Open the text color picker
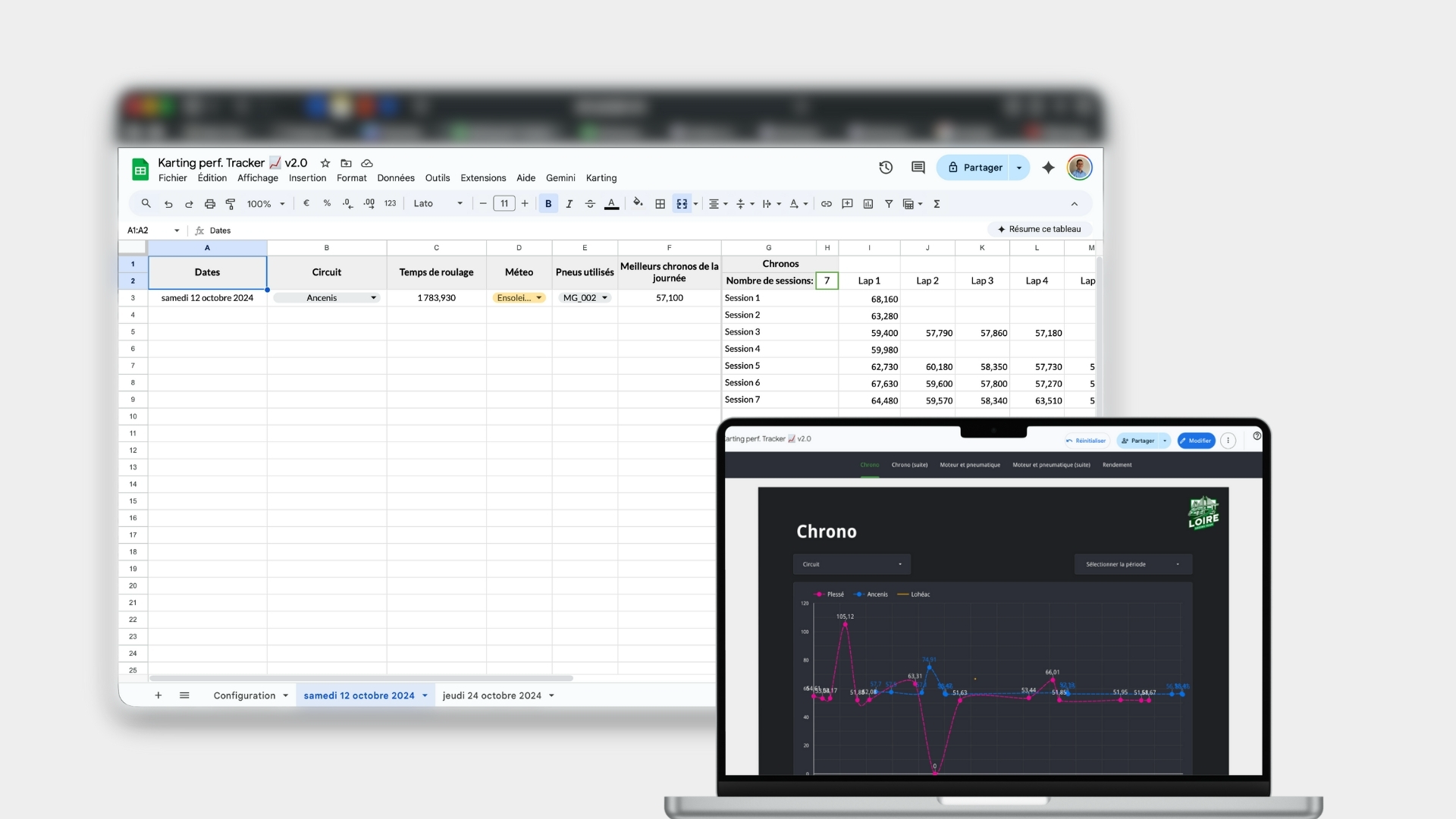 point(611,204)
